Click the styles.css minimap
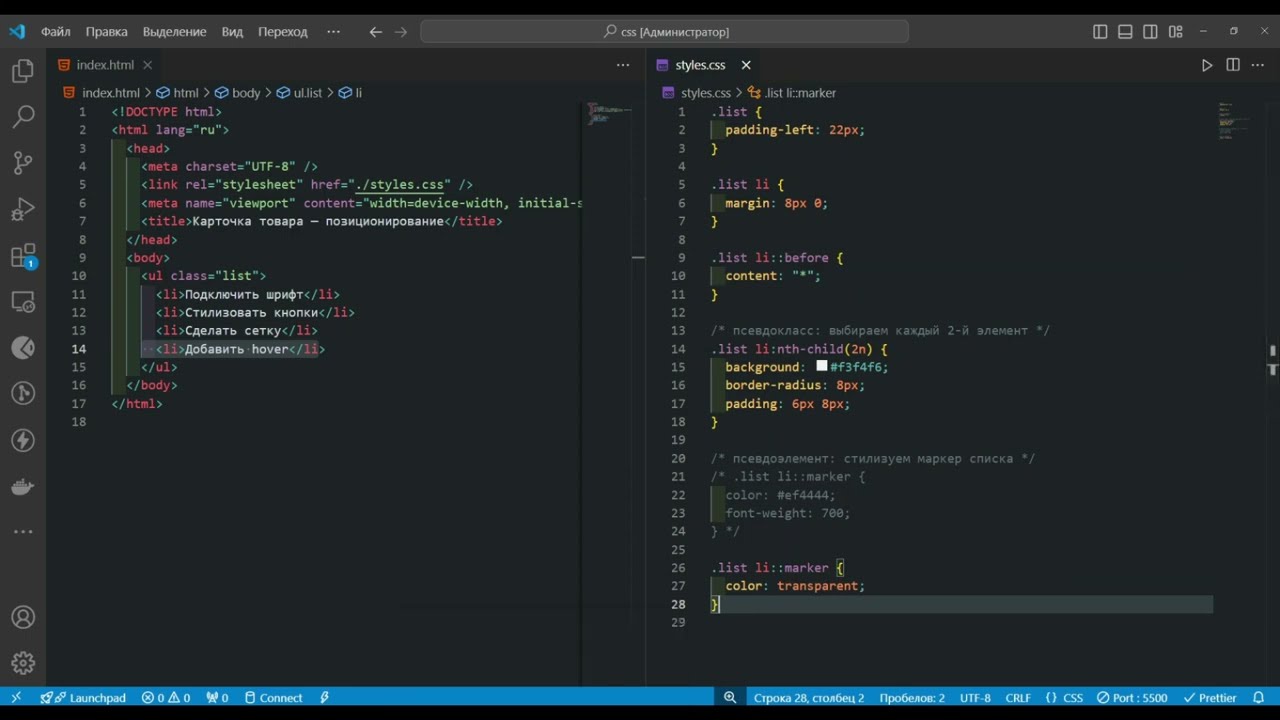Screen dimensions: 1280x720 pos(1233,120)
